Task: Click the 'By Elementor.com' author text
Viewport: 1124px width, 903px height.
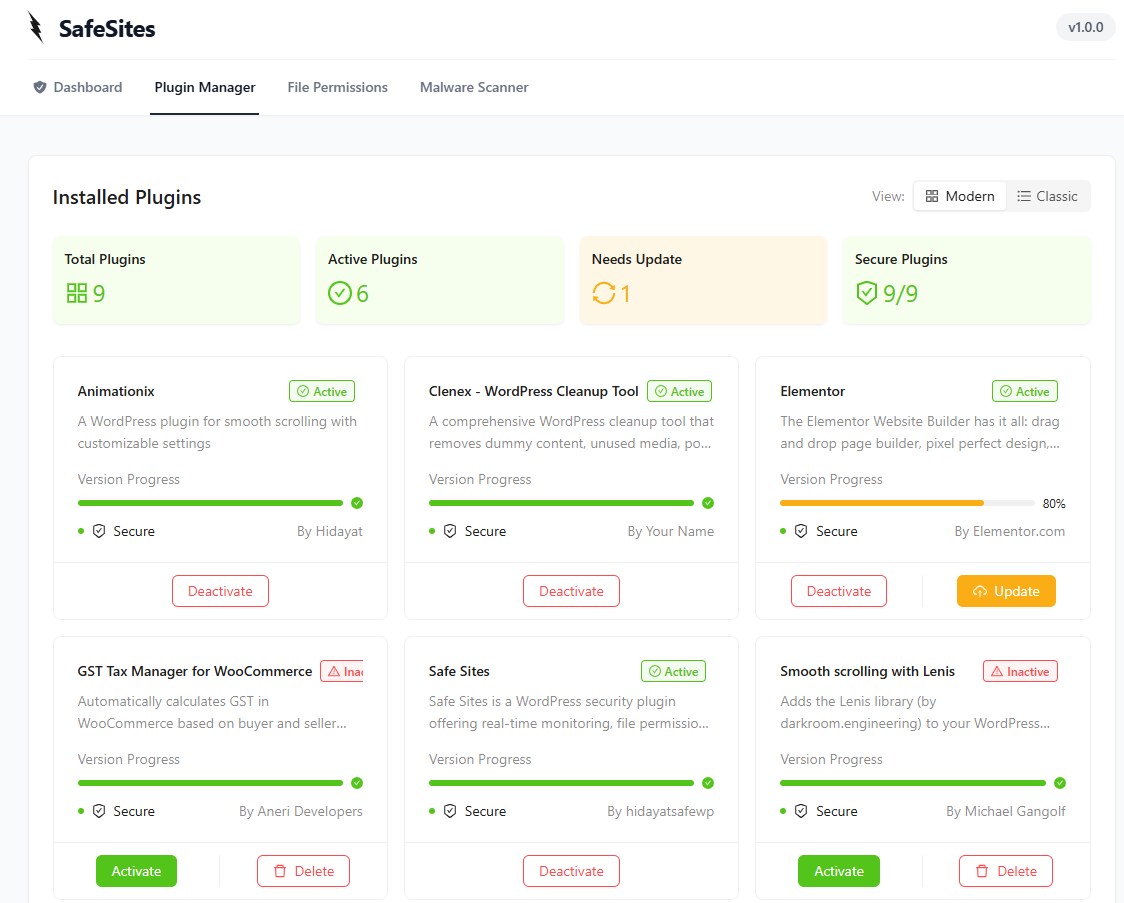Action: 1009,531
